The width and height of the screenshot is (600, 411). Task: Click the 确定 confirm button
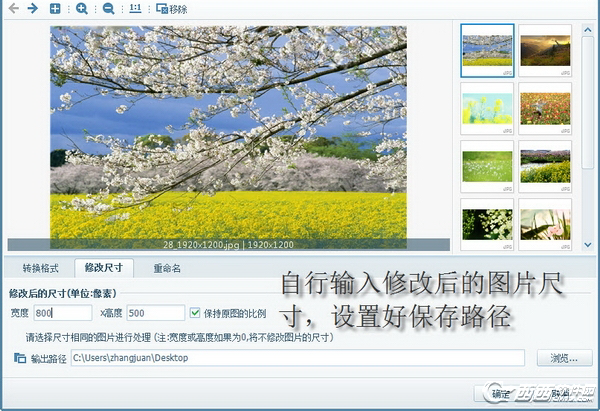(501, 394)
